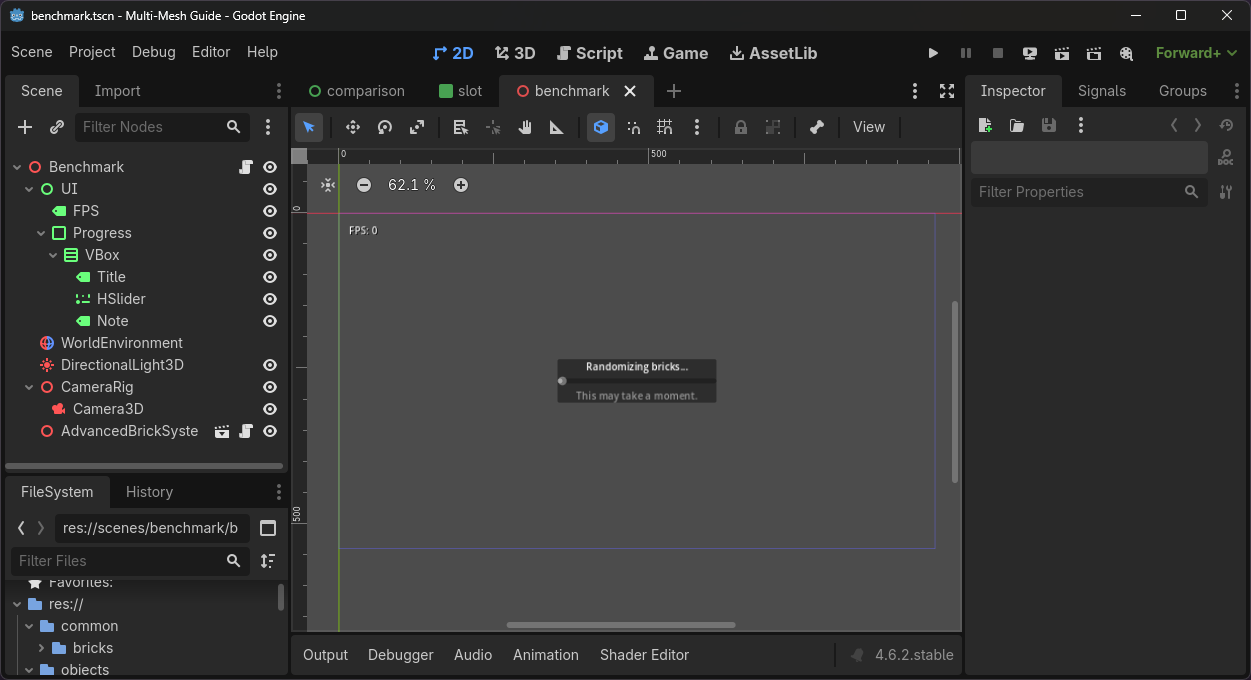This screenshot has width=1251, height=680.
Task: Load a resource via Inspector folder icon
Action: (x=1017, y=125)
